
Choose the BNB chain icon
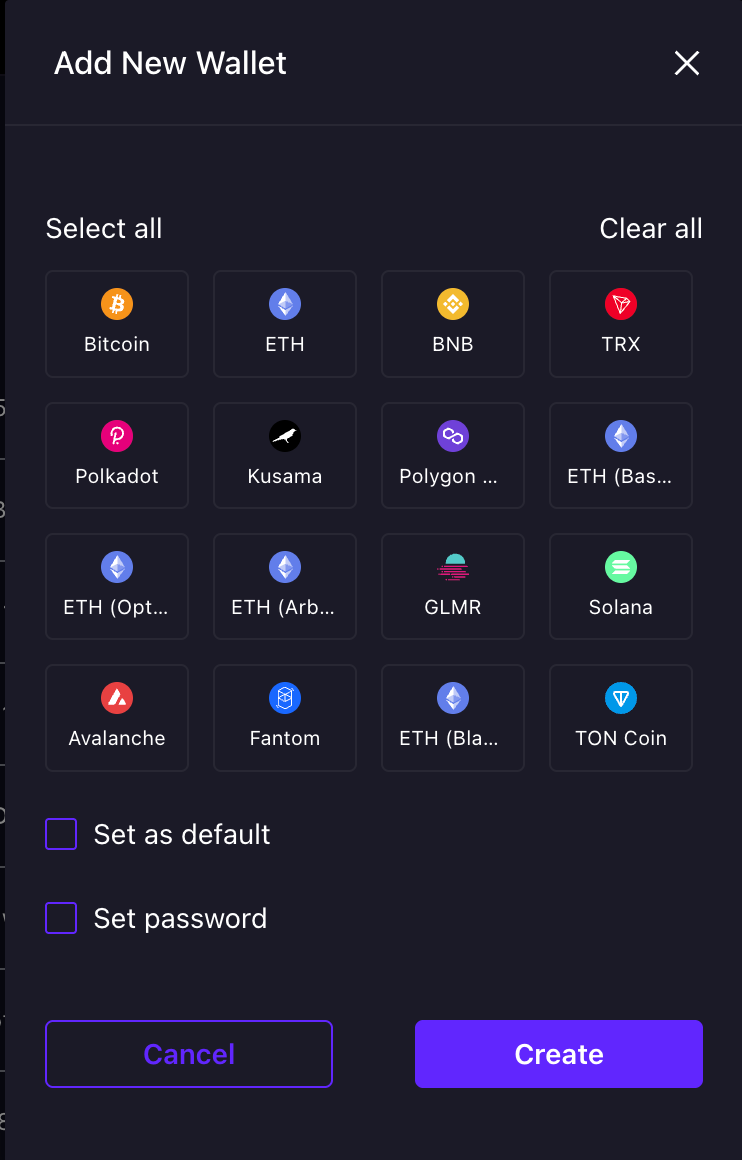453,304
